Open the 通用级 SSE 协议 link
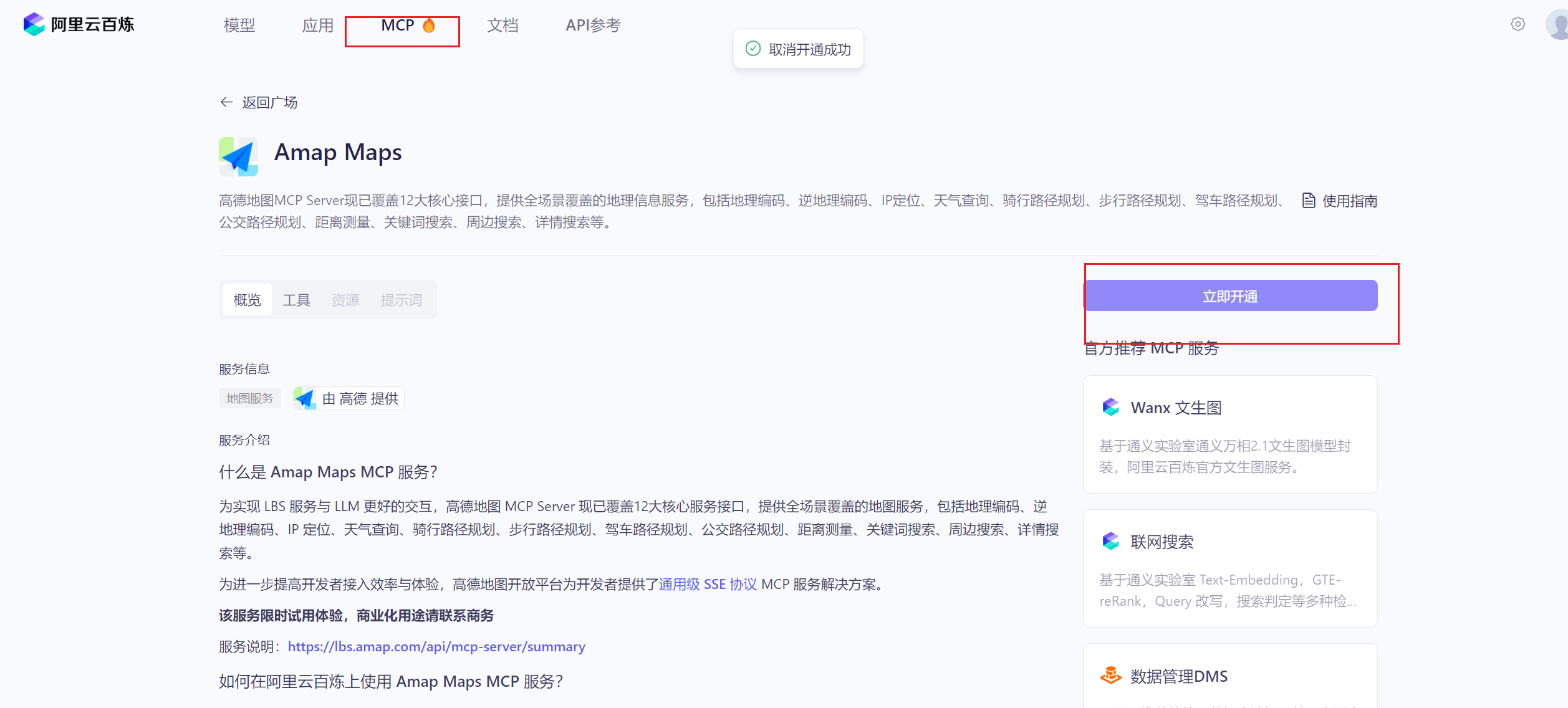The image size is (1568, 708). (x=708, y=584)
